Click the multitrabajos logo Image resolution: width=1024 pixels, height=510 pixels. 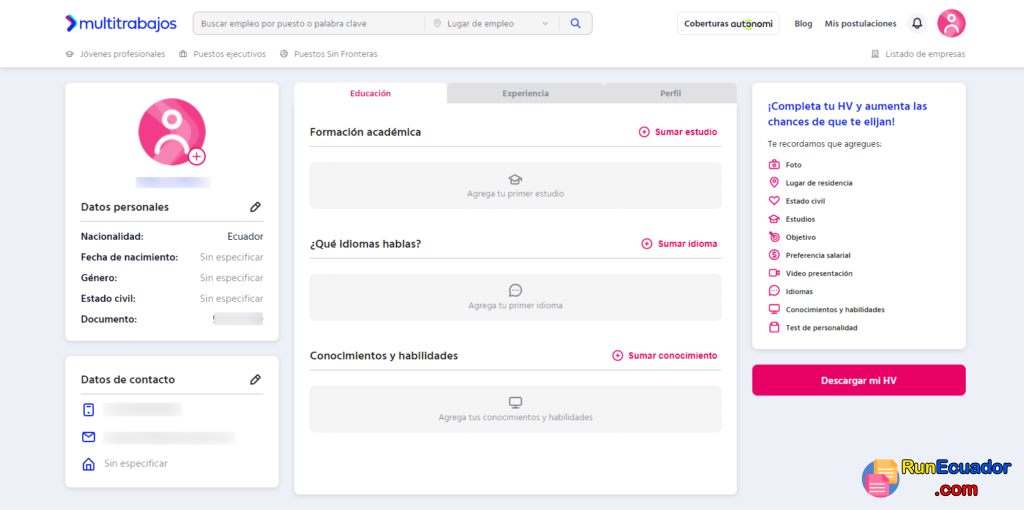pyautogui.click(x=121, y=24)
